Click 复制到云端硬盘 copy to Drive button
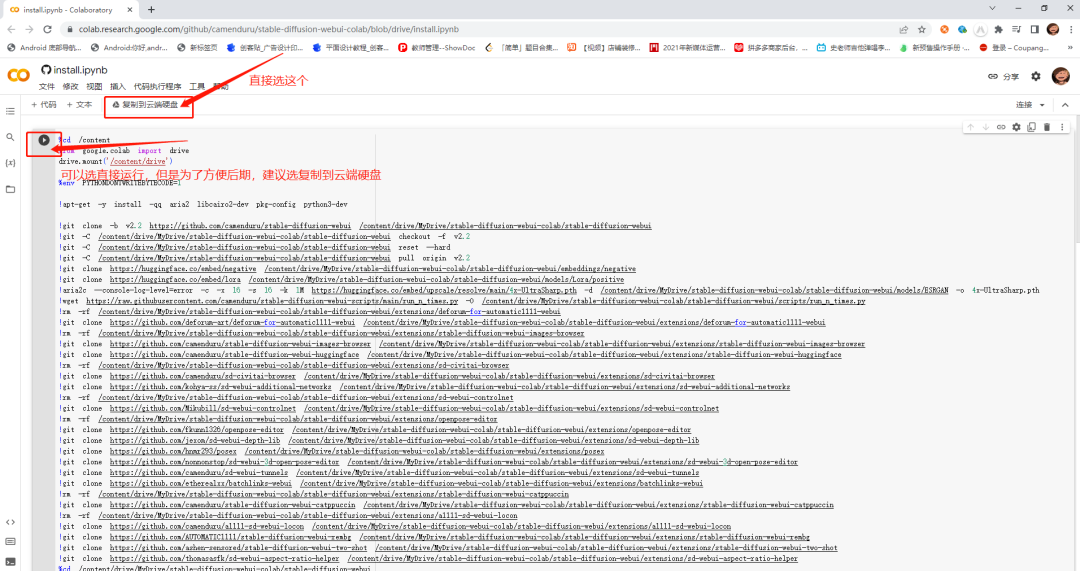1080x571 pixels. [145, 105]
